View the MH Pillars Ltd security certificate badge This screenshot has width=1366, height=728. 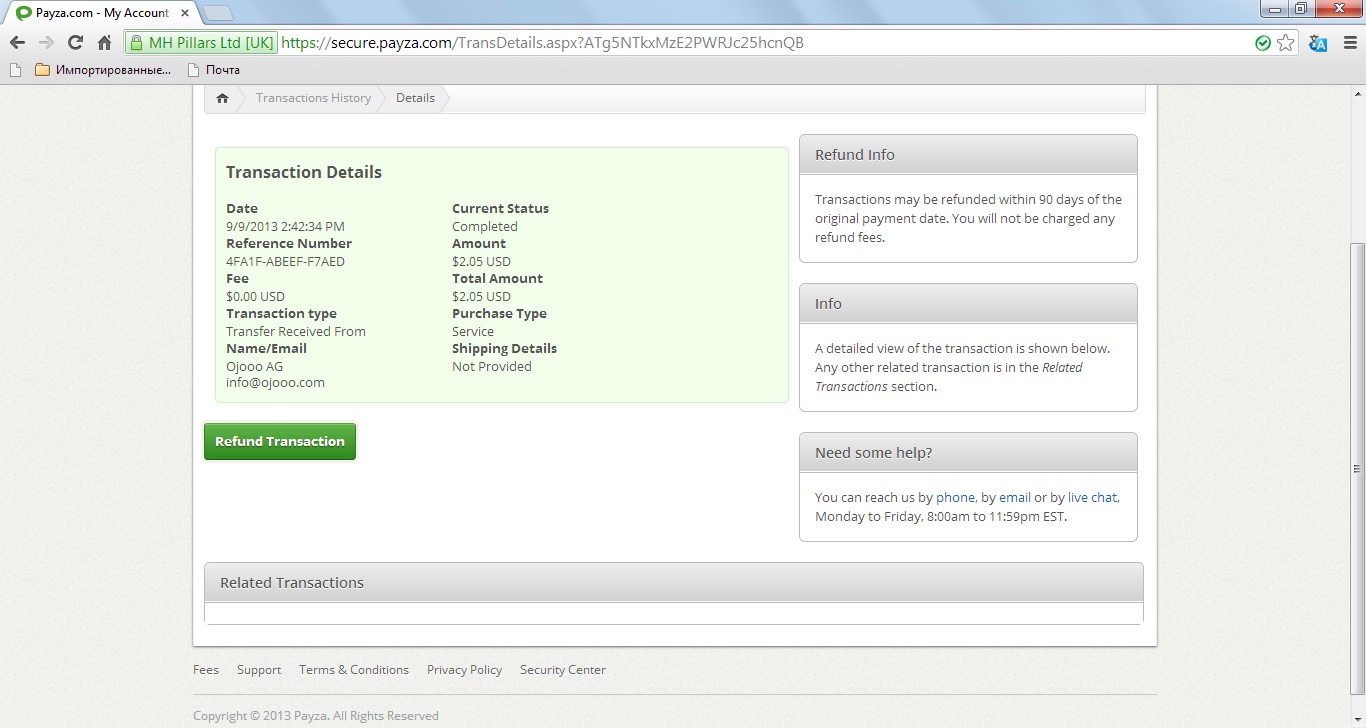pos(201,43)
